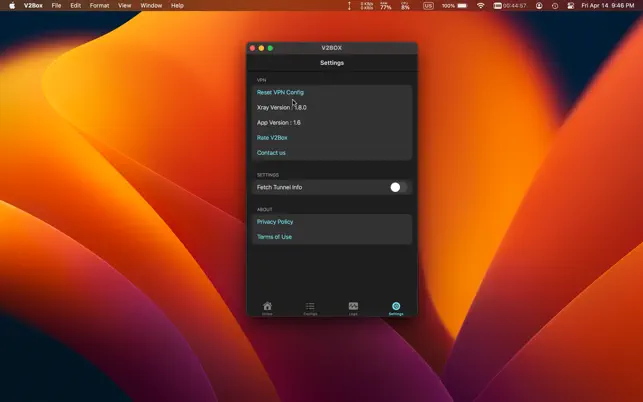This screenshot has height=402, width=643.
Task: Click the Settings header title
Action: [x=332, y=63]
